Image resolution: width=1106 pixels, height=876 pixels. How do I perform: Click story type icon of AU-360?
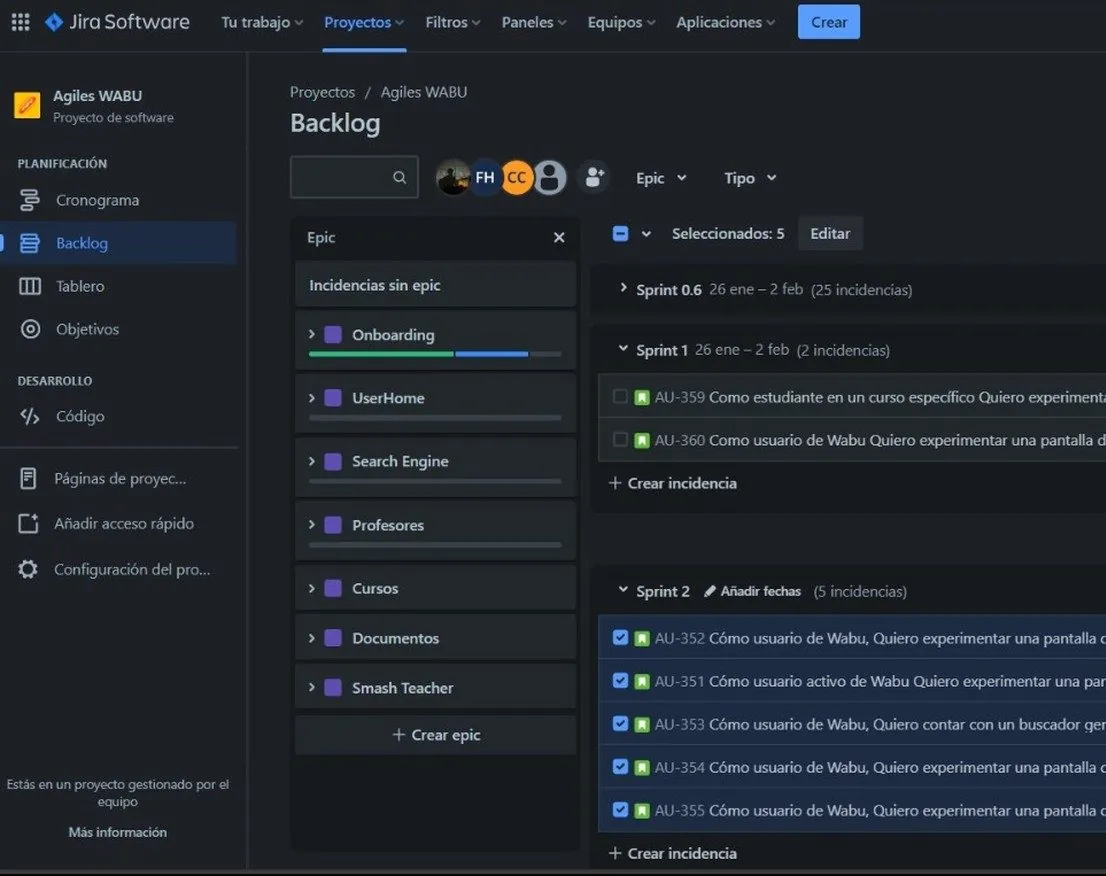(x=642, y=441)
